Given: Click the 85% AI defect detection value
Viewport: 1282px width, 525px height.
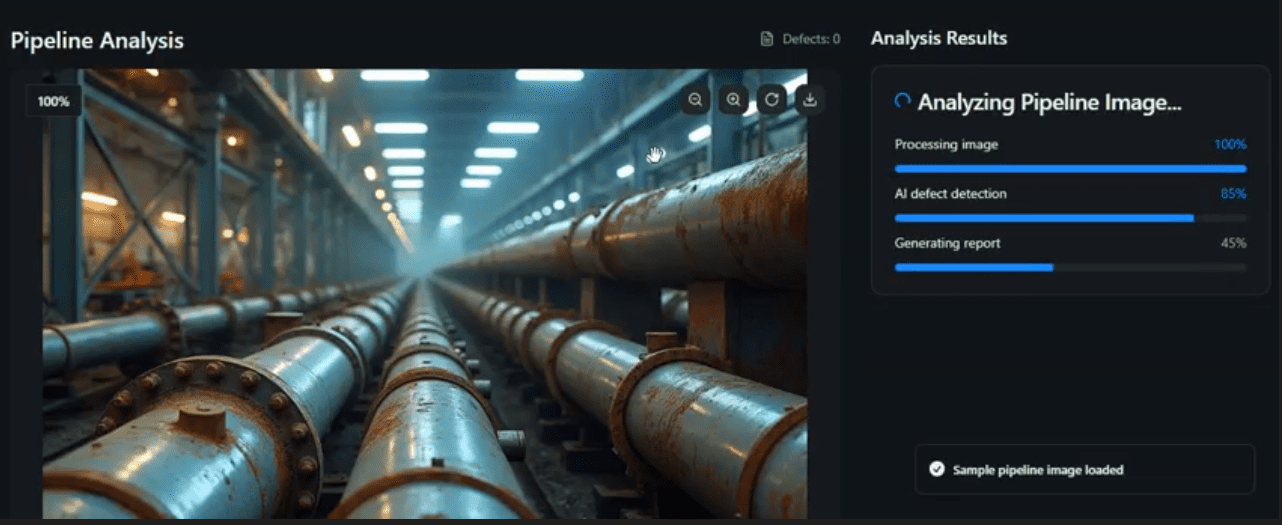Looking at the screenshot, I should [x=1233, y=194].
